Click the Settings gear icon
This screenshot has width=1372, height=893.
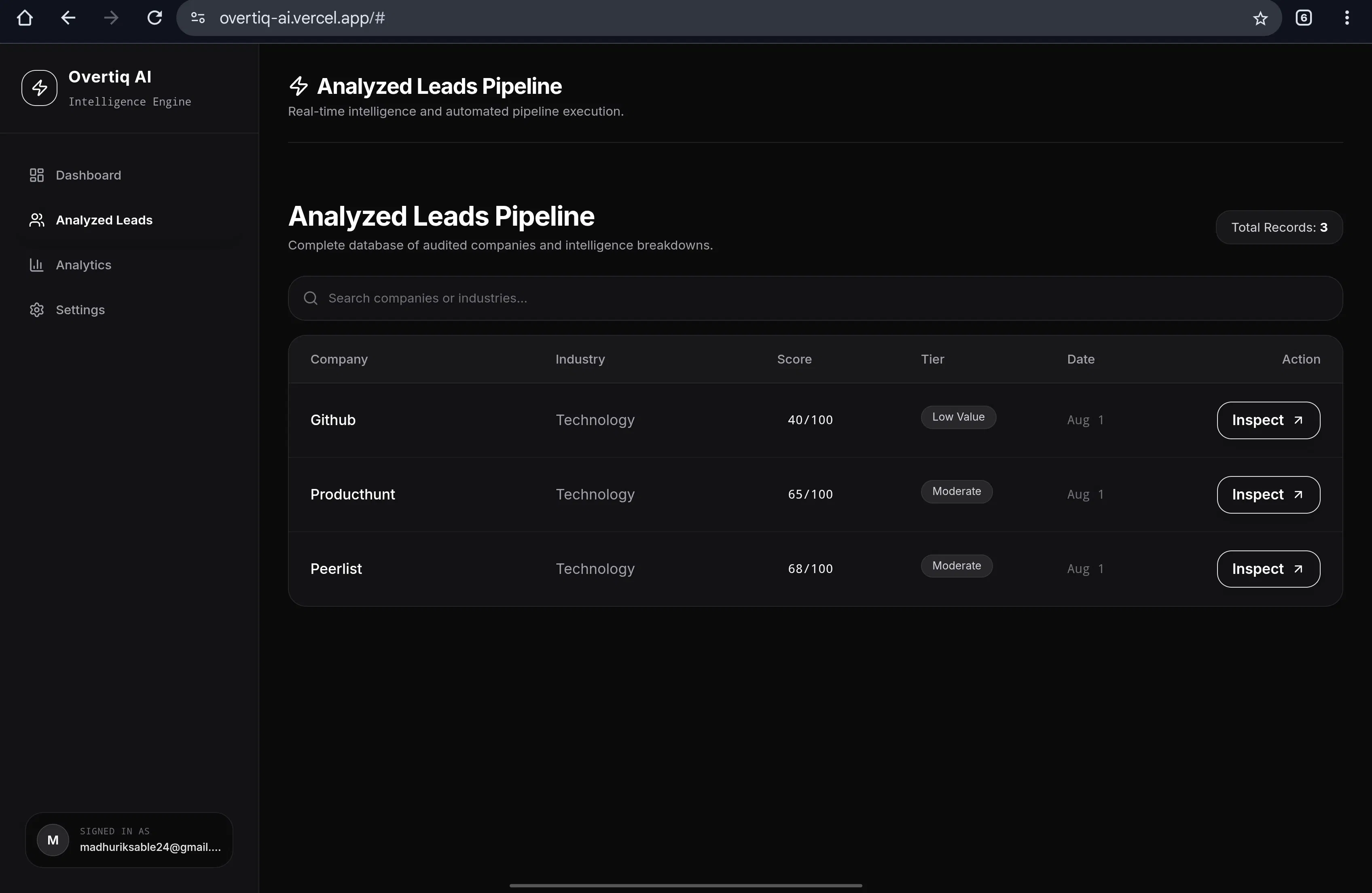(37, 310)
